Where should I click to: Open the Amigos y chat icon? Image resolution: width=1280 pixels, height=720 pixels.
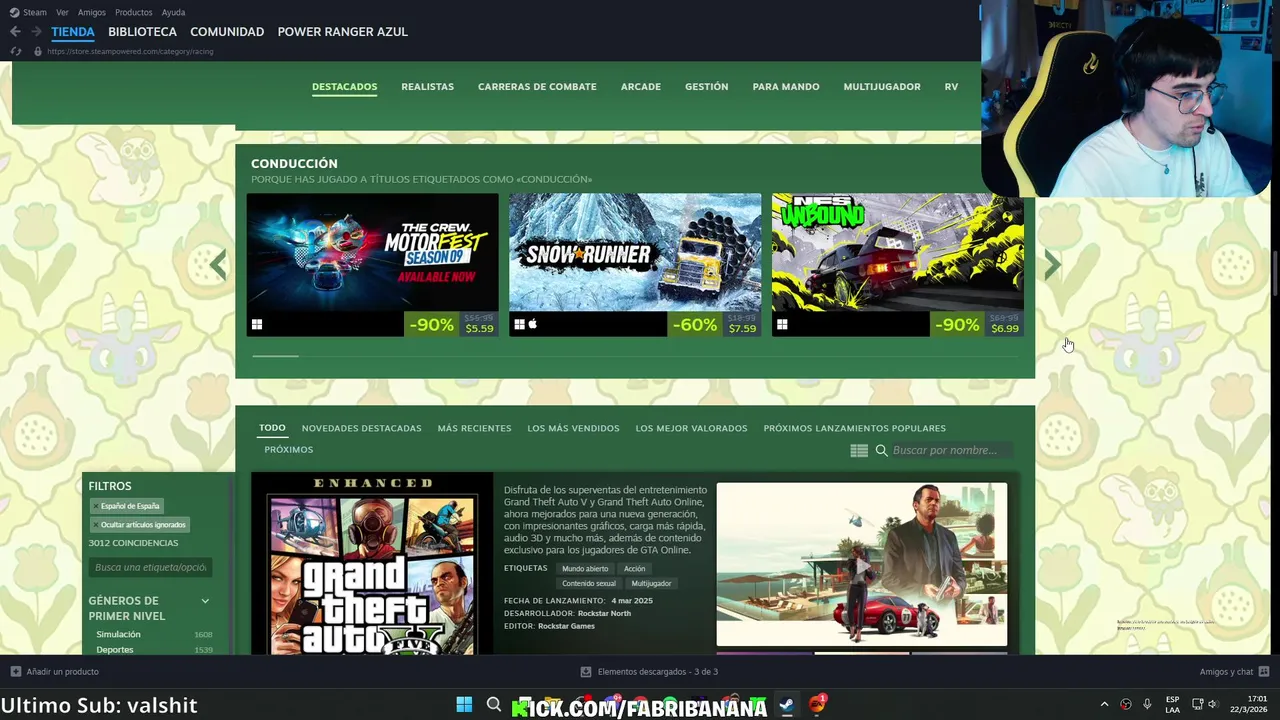coord(1264,672)
